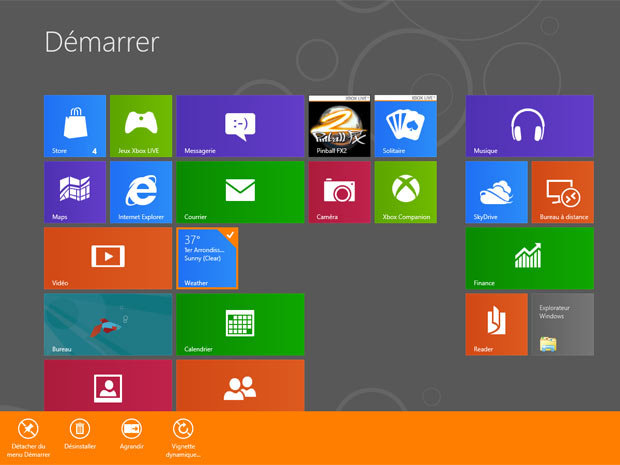Click Détacher du menu Démarrer
Screen dimensions: 620x465
(x=28, y=438)
